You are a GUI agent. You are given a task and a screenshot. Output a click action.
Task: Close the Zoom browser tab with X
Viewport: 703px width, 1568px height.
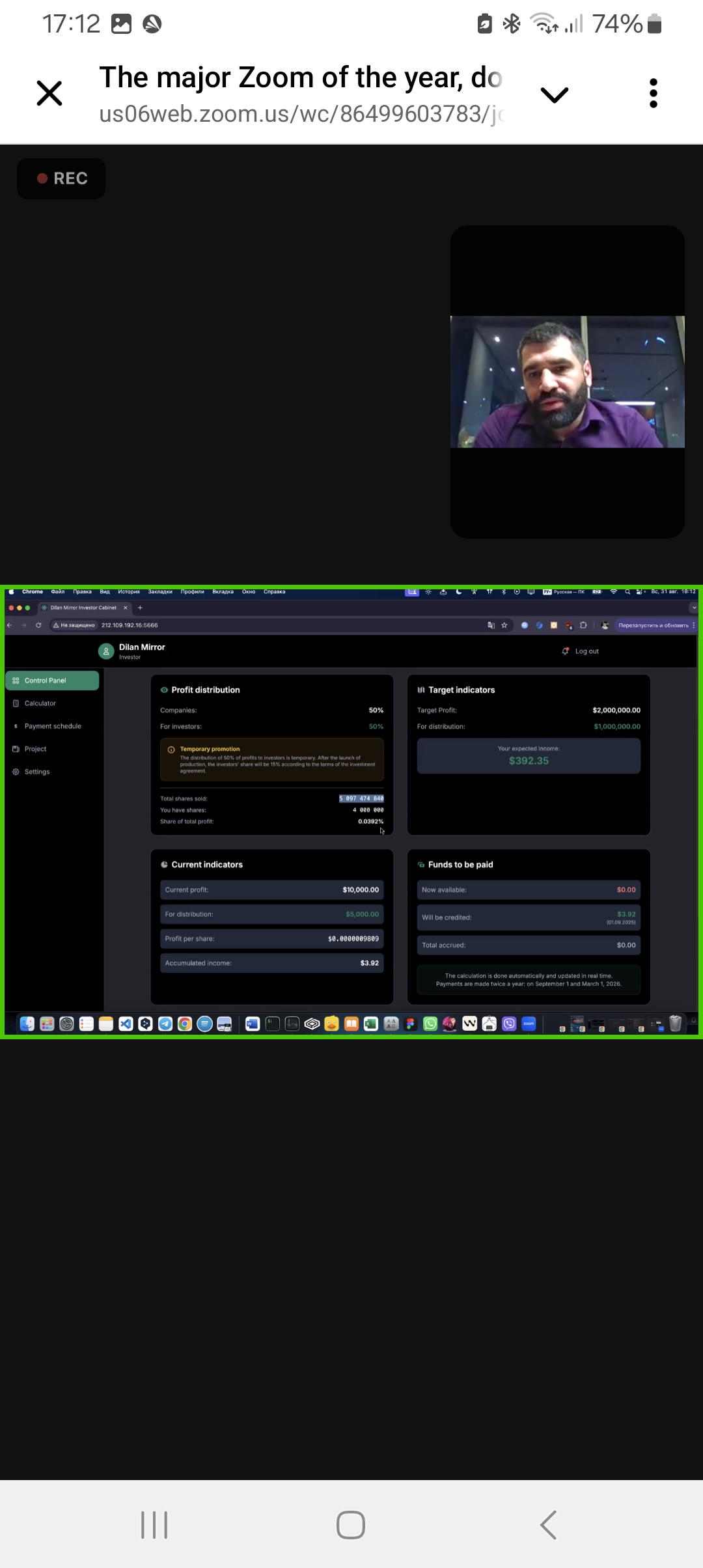(49, 94)
